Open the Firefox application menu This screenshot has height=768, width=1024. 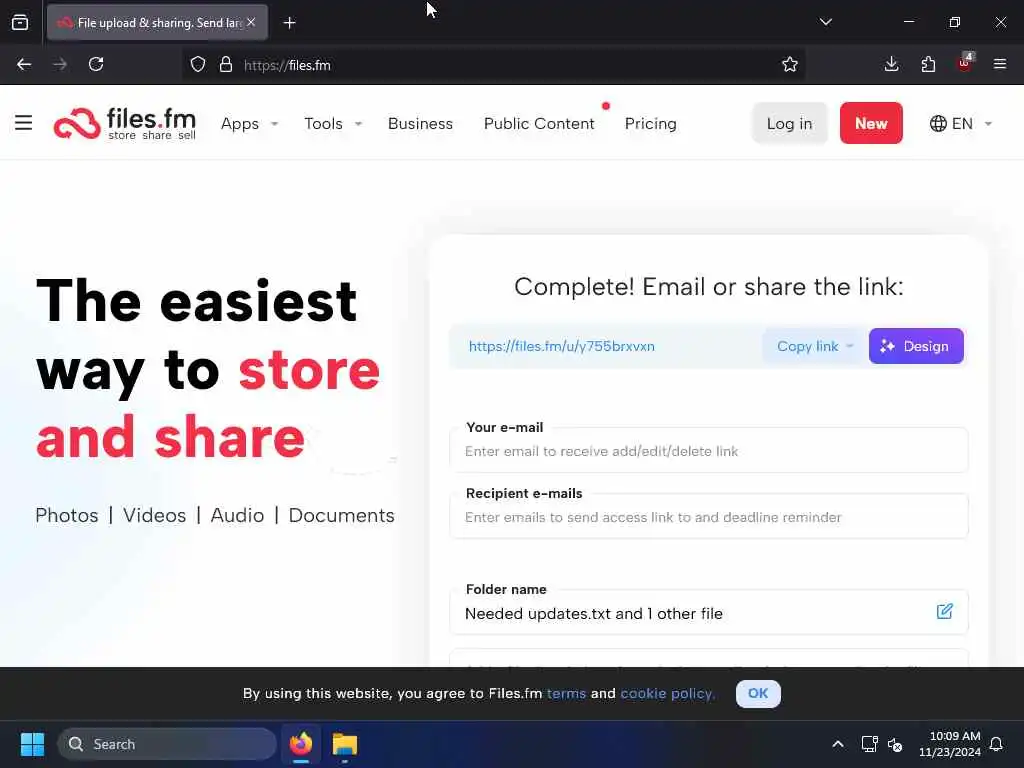[x=1000, y=65]
